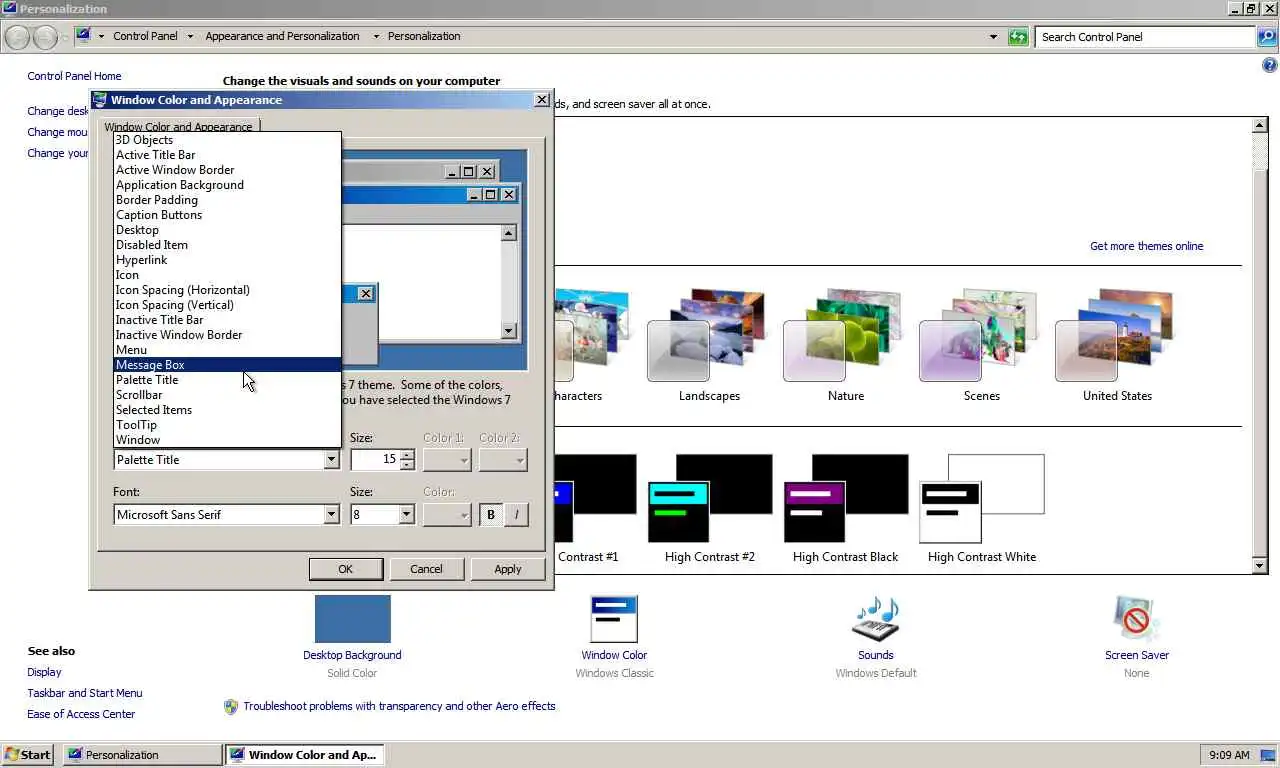Choose Icon Spacing (Vertical) from list
This screenshot has width=1280, height=768.
(228, 305)
